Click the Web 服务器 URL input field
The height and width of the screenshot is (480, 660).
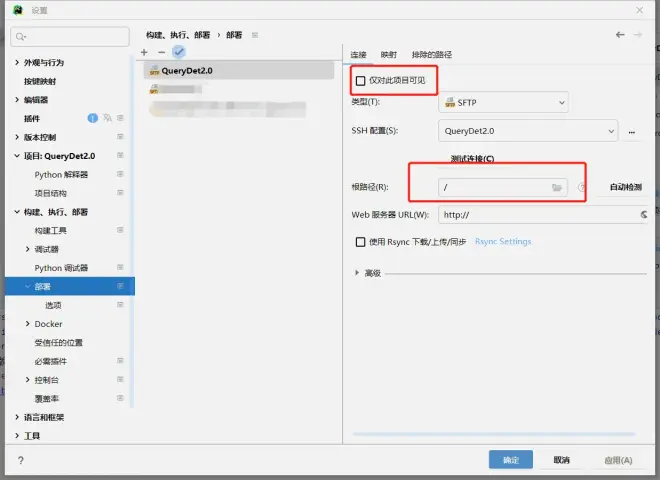(x=543, y=215)
